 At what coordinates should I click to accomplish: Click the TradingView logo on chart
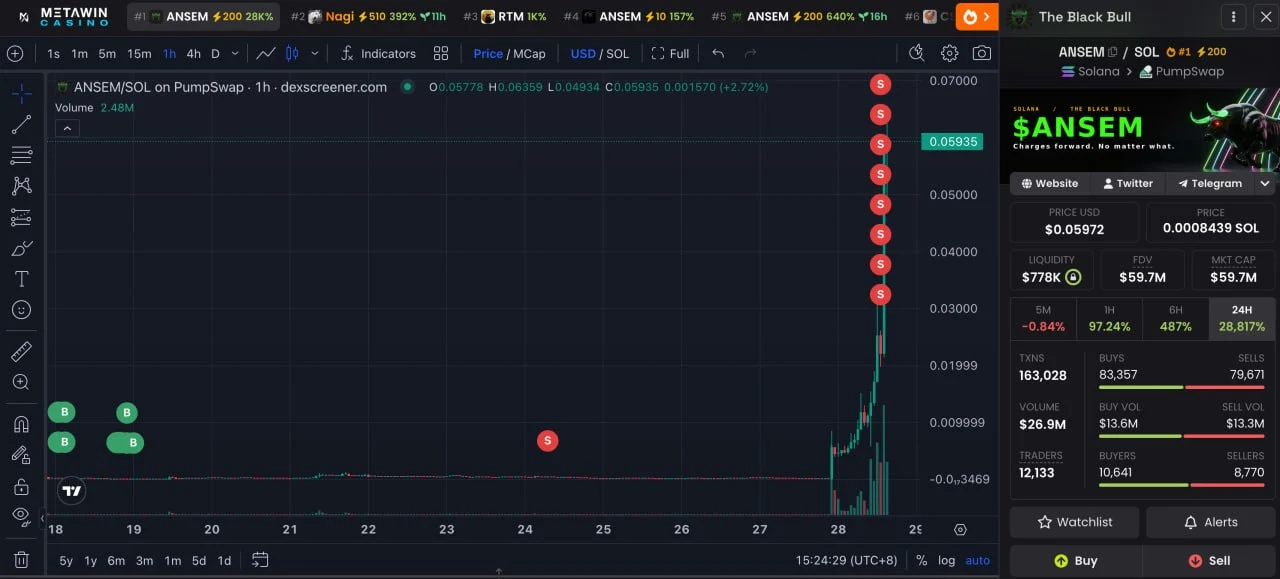coord(71,491)
